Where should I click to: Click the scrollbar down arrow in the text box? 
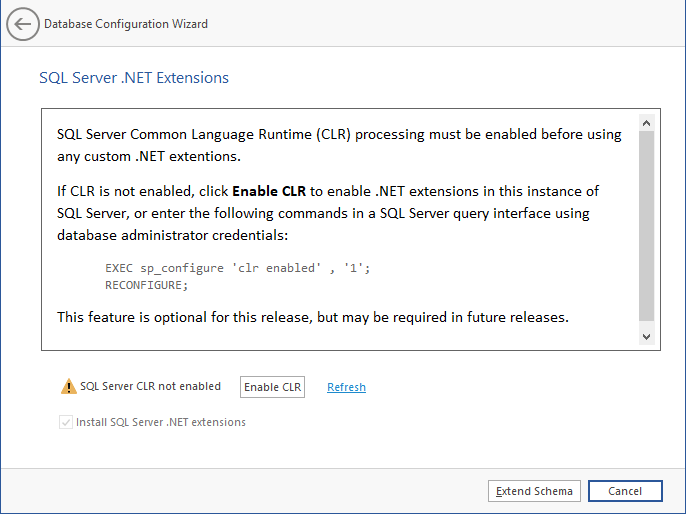[646, 337]
